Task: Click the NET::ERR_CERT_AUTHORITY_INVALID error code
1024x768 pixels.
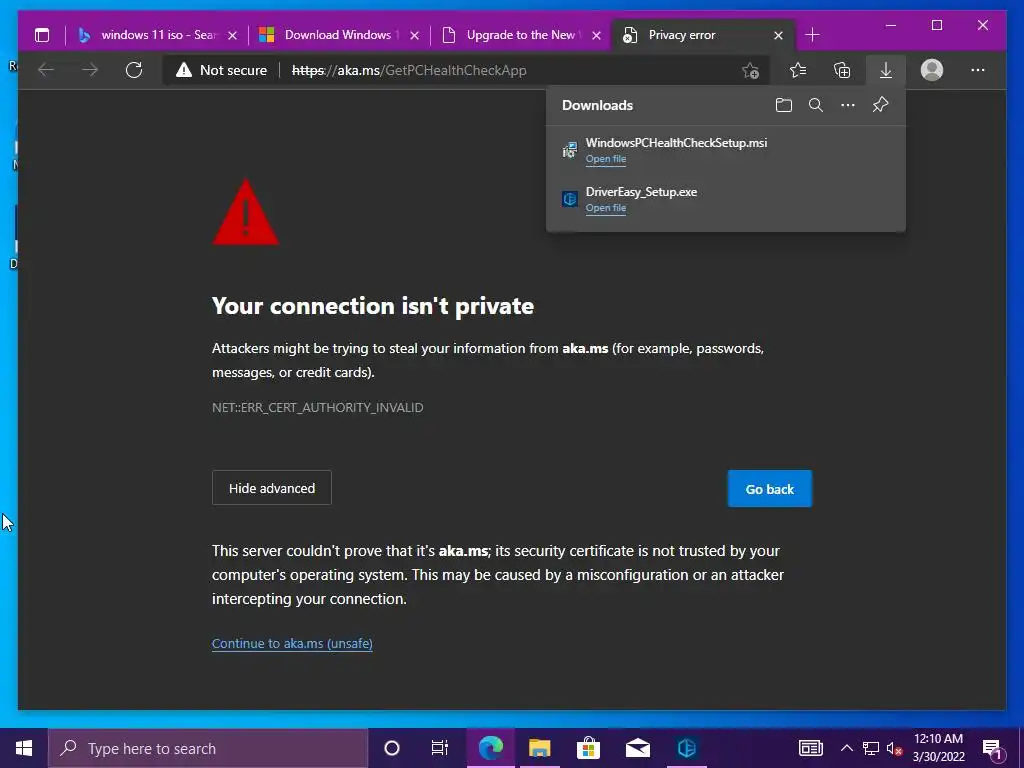Action: click(x=317, y=408)
